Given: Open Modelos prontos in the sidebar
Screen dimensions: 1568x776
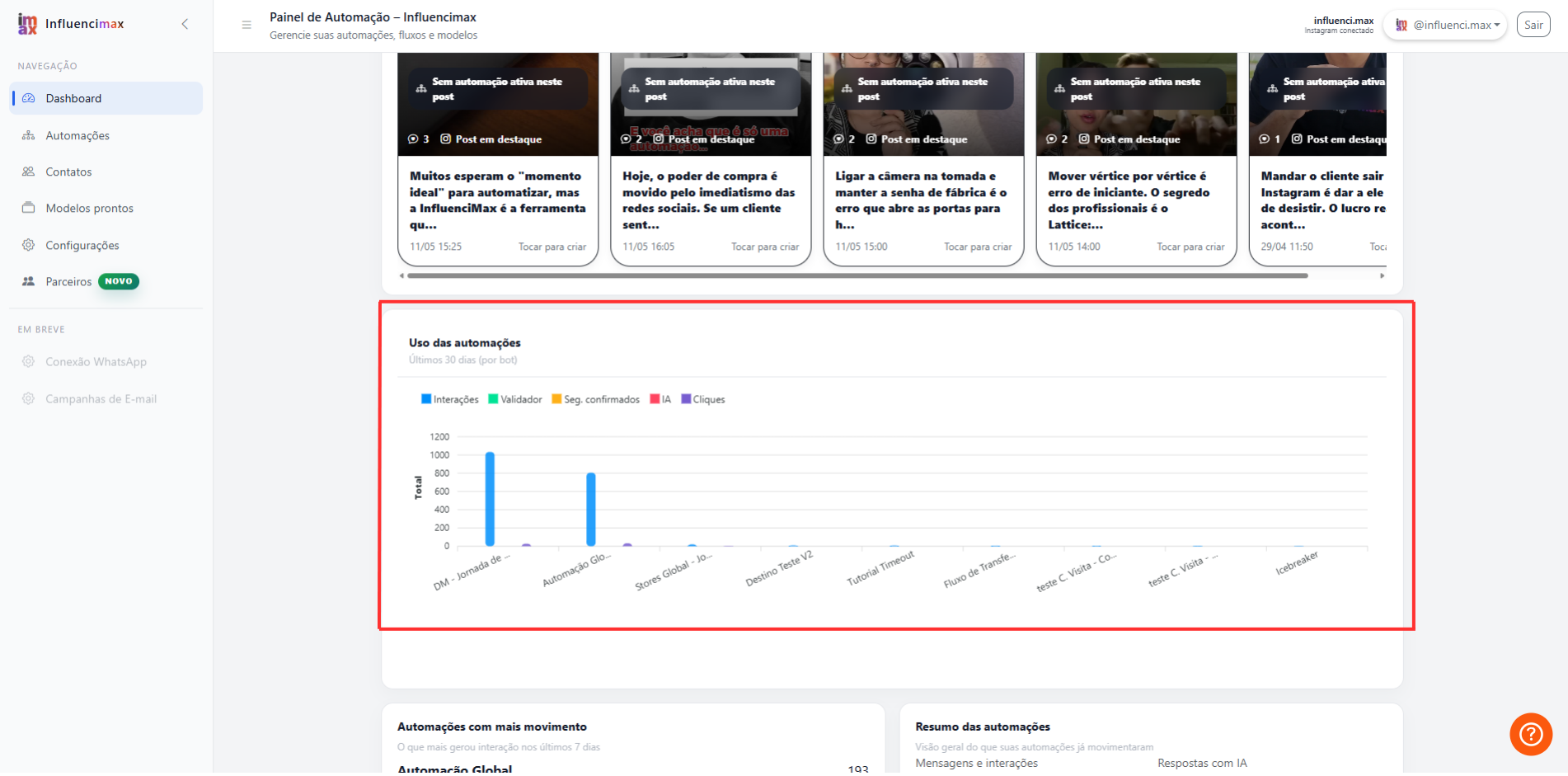Looking at the screenshot, I should tap(89, 208).
